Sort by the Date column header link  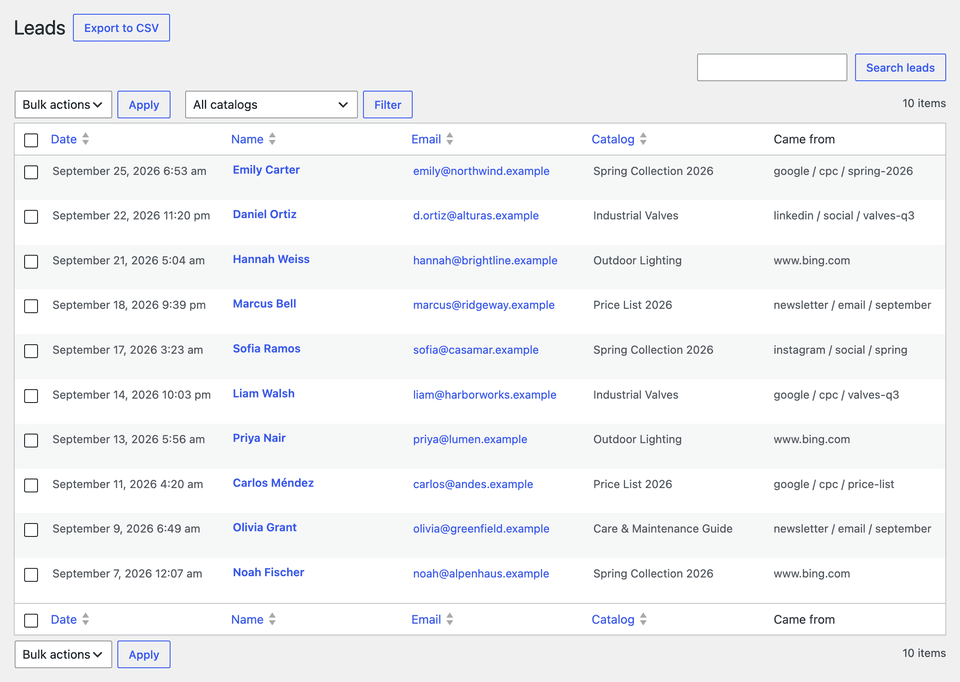click(x=64, y=139)
